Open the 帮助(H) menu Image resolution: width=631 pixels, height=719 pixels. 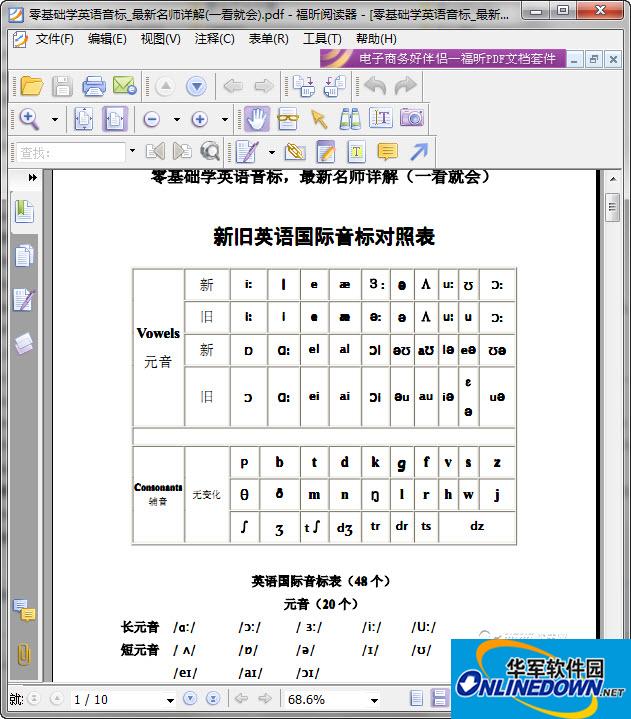coord(376,39)
